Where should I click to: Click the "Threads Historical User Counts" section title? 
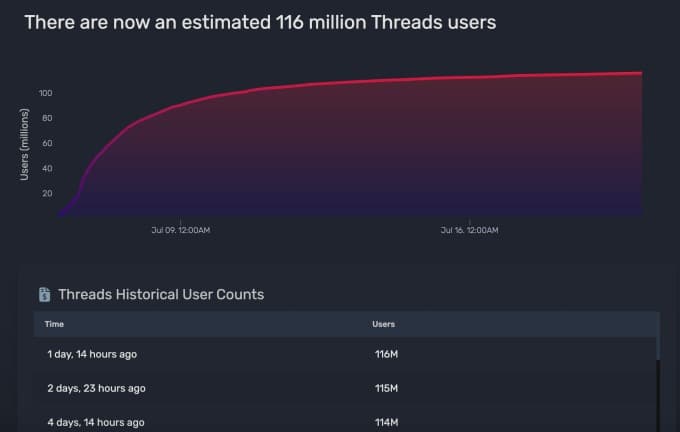pyautogui.click(x=161, y=294)
